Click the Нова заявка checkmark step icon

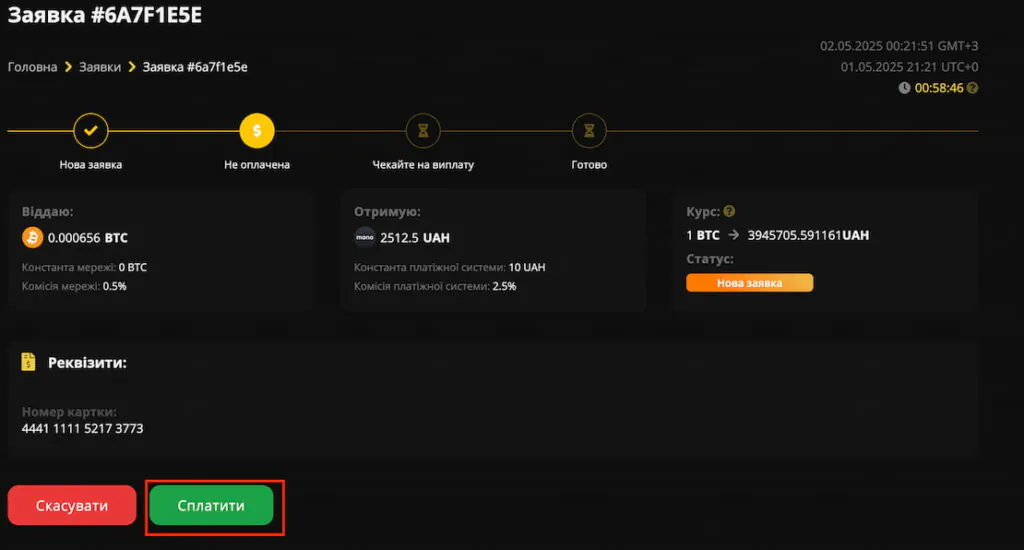pyautogui.click(x=91, y=131)
